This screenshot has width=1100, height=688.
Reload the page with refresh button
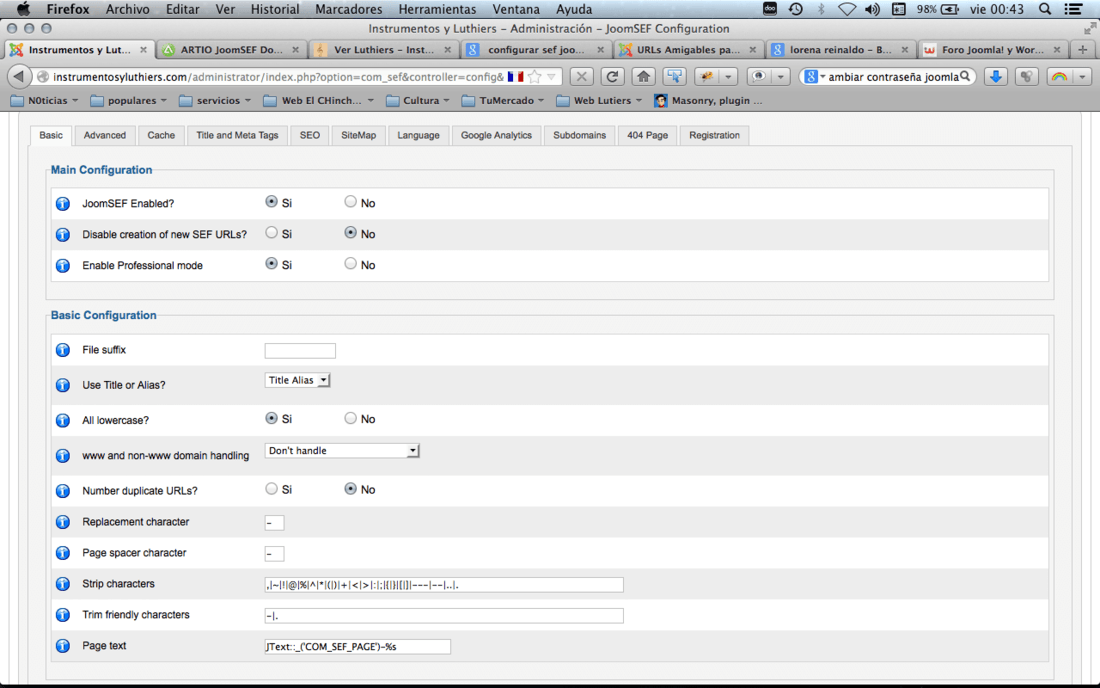tap(612, 76)
